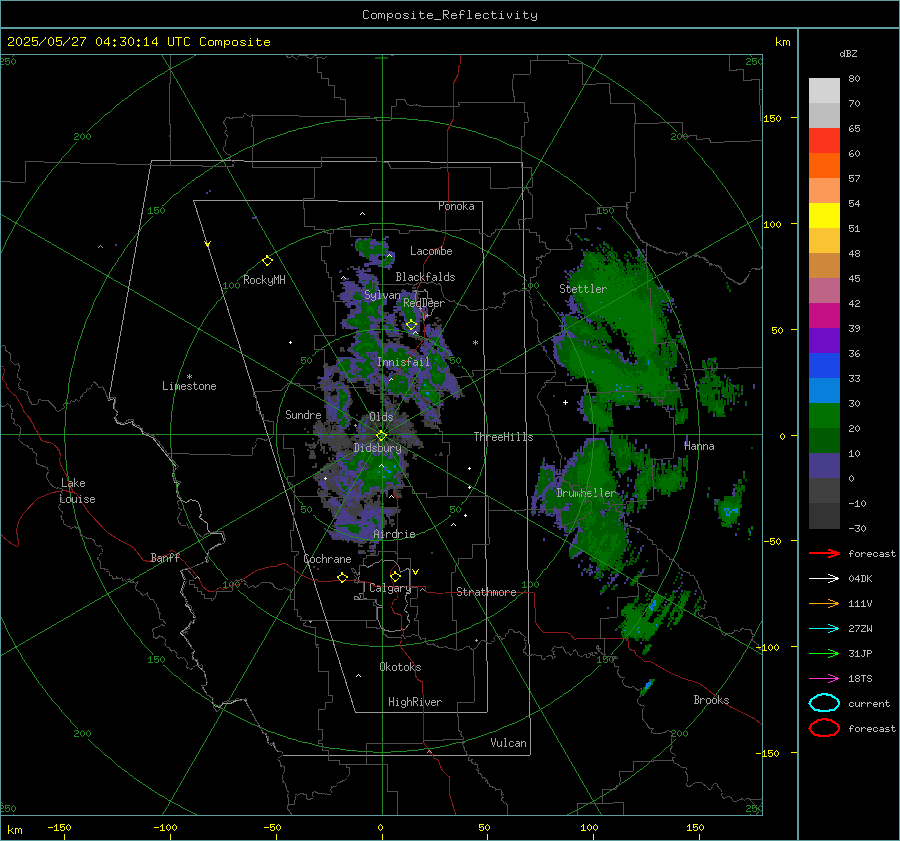Click the Olds city label
This screenshot has height=841, width=900.
[381, 417]
